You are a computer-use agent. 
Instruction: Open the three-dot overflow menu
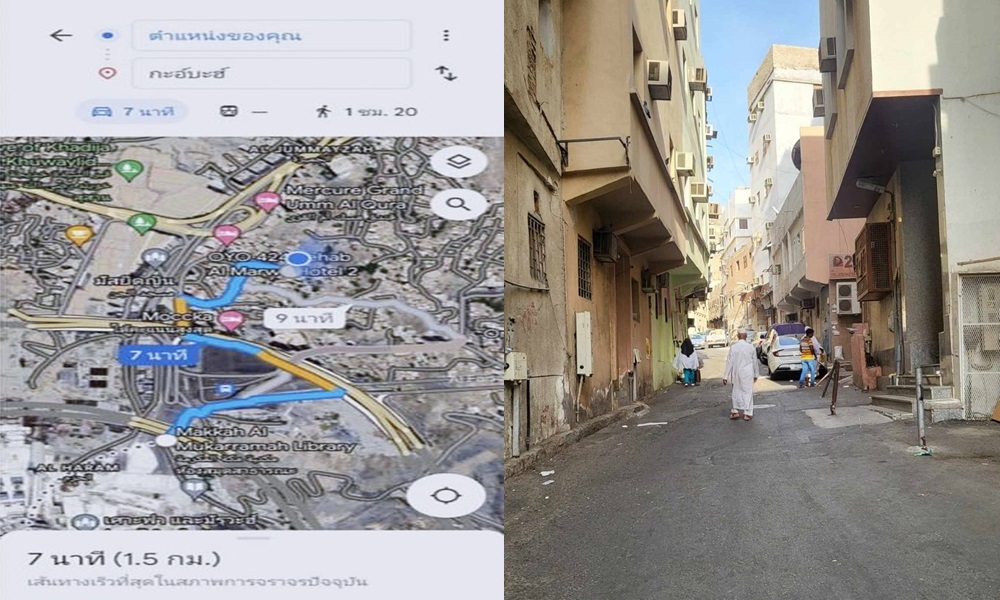point(446,35)
